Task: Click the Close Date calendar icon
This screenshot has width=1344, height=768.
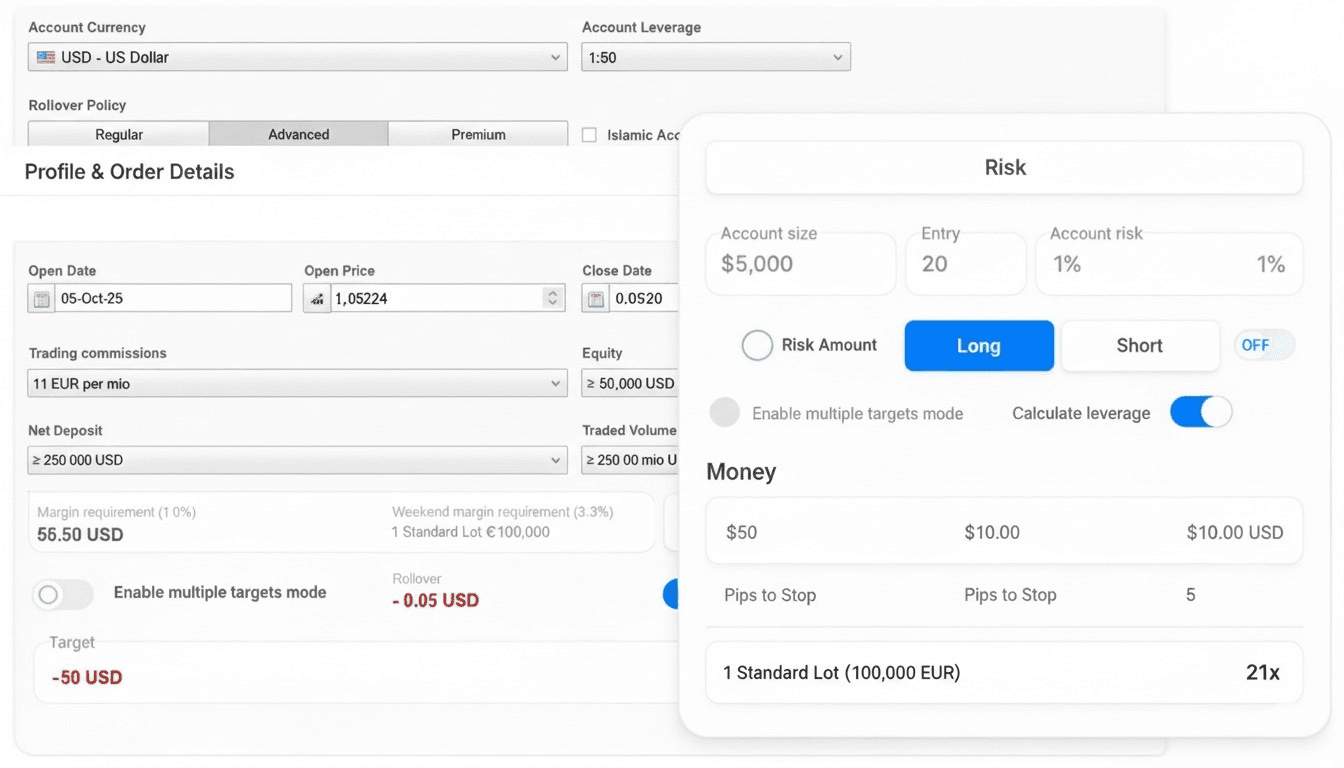Action: 596,298
